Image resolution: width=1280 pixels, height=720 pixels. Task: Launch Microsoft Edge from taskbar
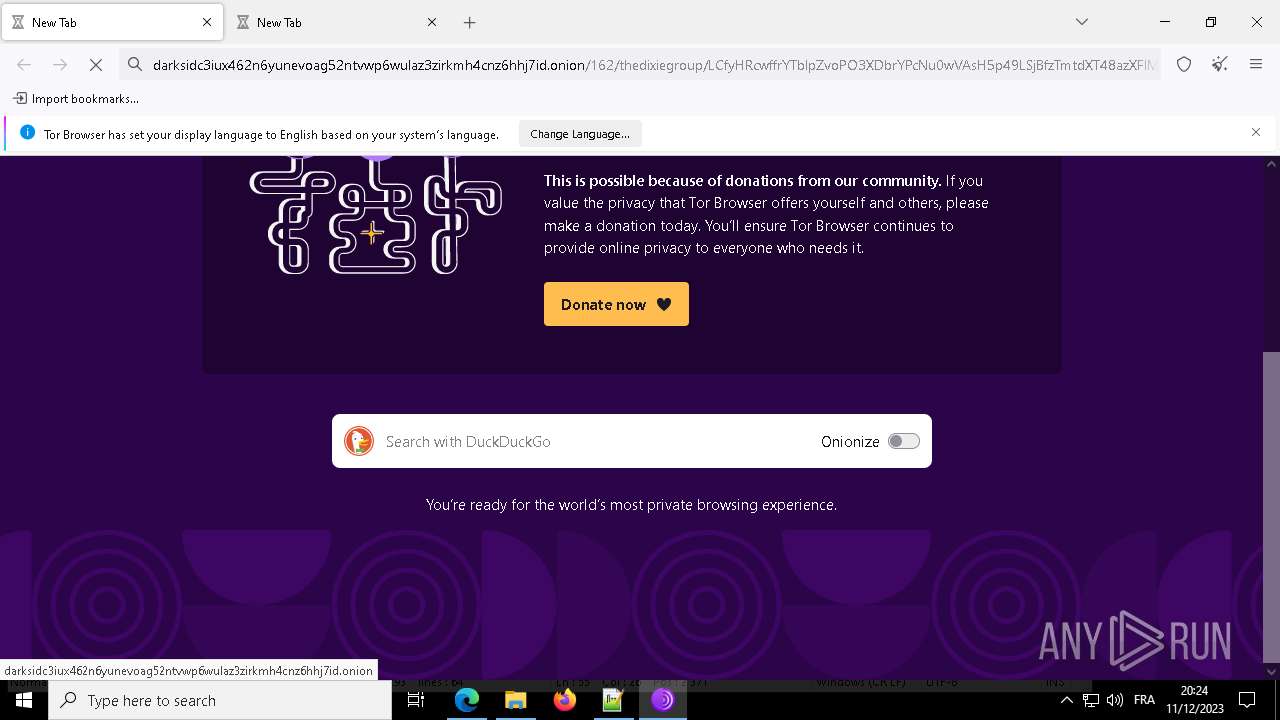(x=467, y=700)
